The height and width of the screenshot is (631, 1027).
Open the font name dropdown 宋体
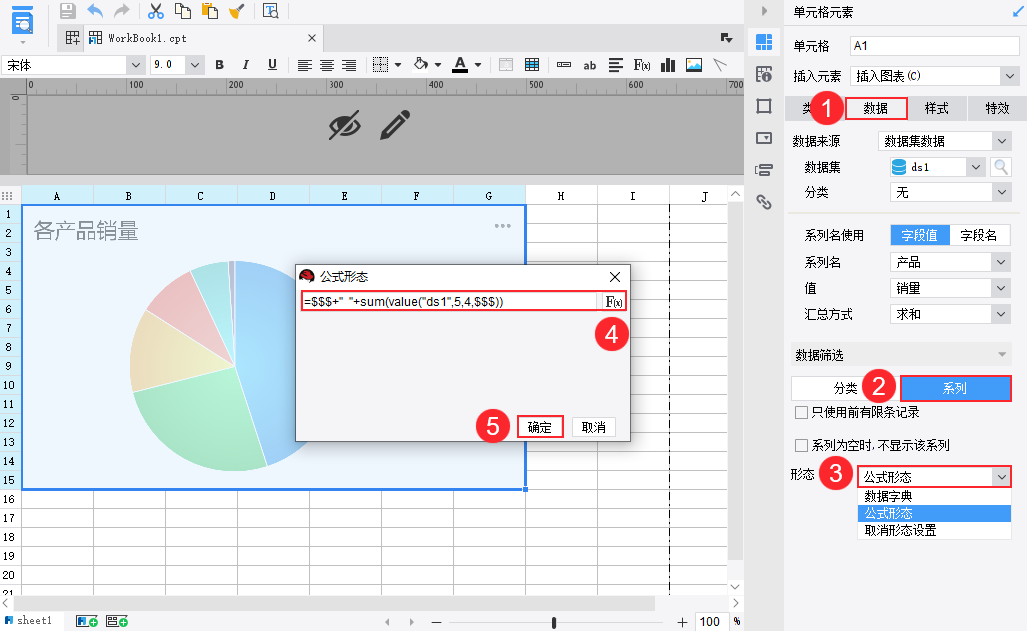click(x=136, y=65)
